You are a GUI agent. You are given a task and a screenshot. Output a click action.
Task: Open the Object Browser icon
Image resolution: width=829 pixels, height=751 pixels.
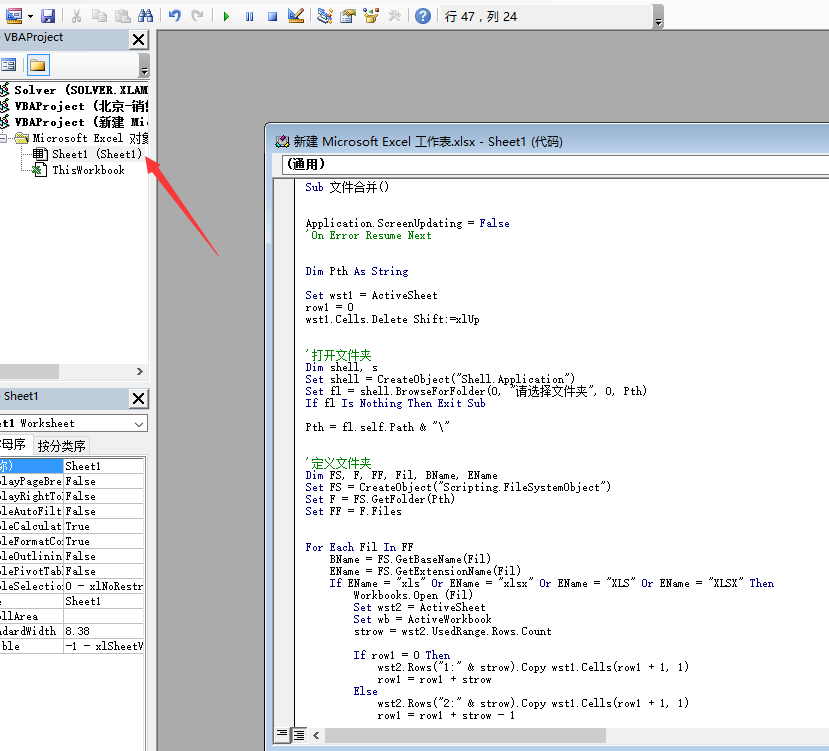tap(371, 16)
